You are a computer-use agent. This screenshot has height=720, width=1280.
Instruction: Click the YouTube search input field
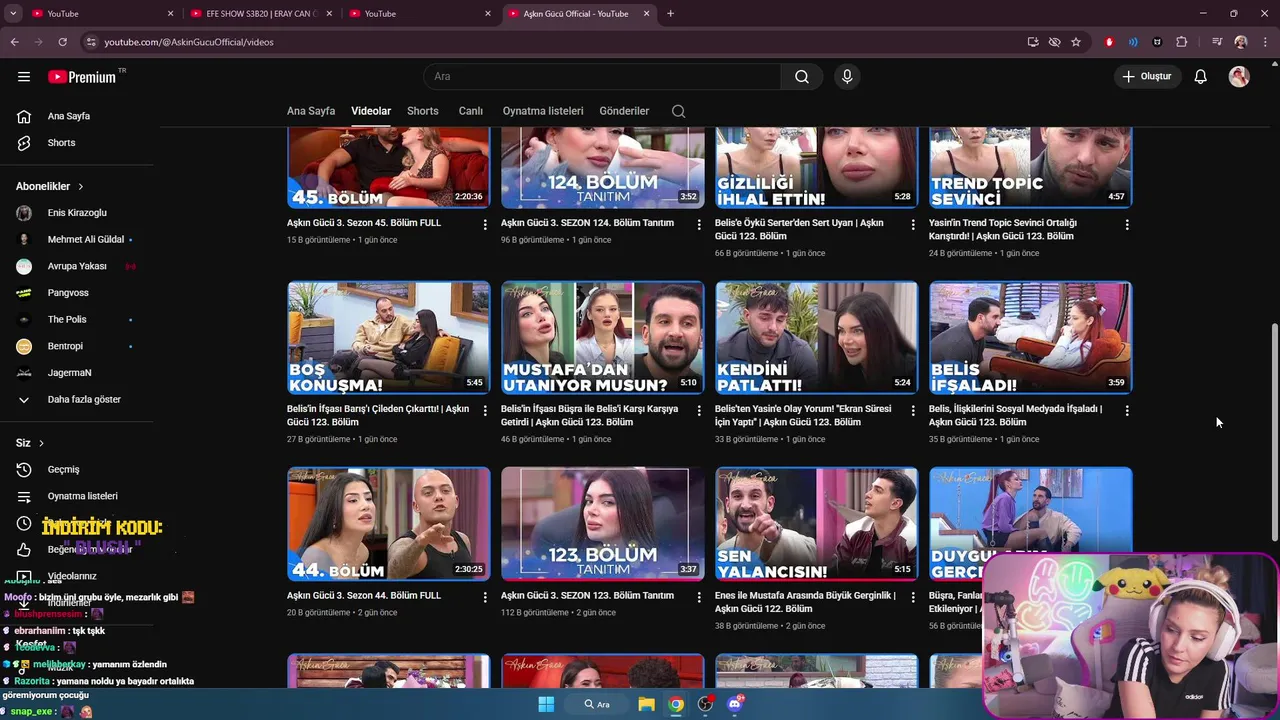point(602,77)
